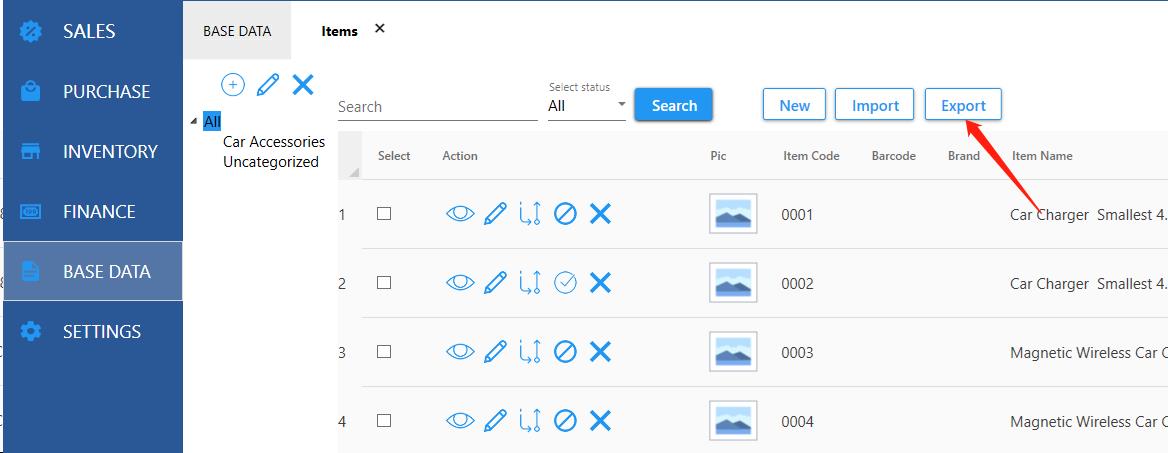Collapse the All category tree node
Viewport: 1168px width, 453px height.
[x=193, y=122]
